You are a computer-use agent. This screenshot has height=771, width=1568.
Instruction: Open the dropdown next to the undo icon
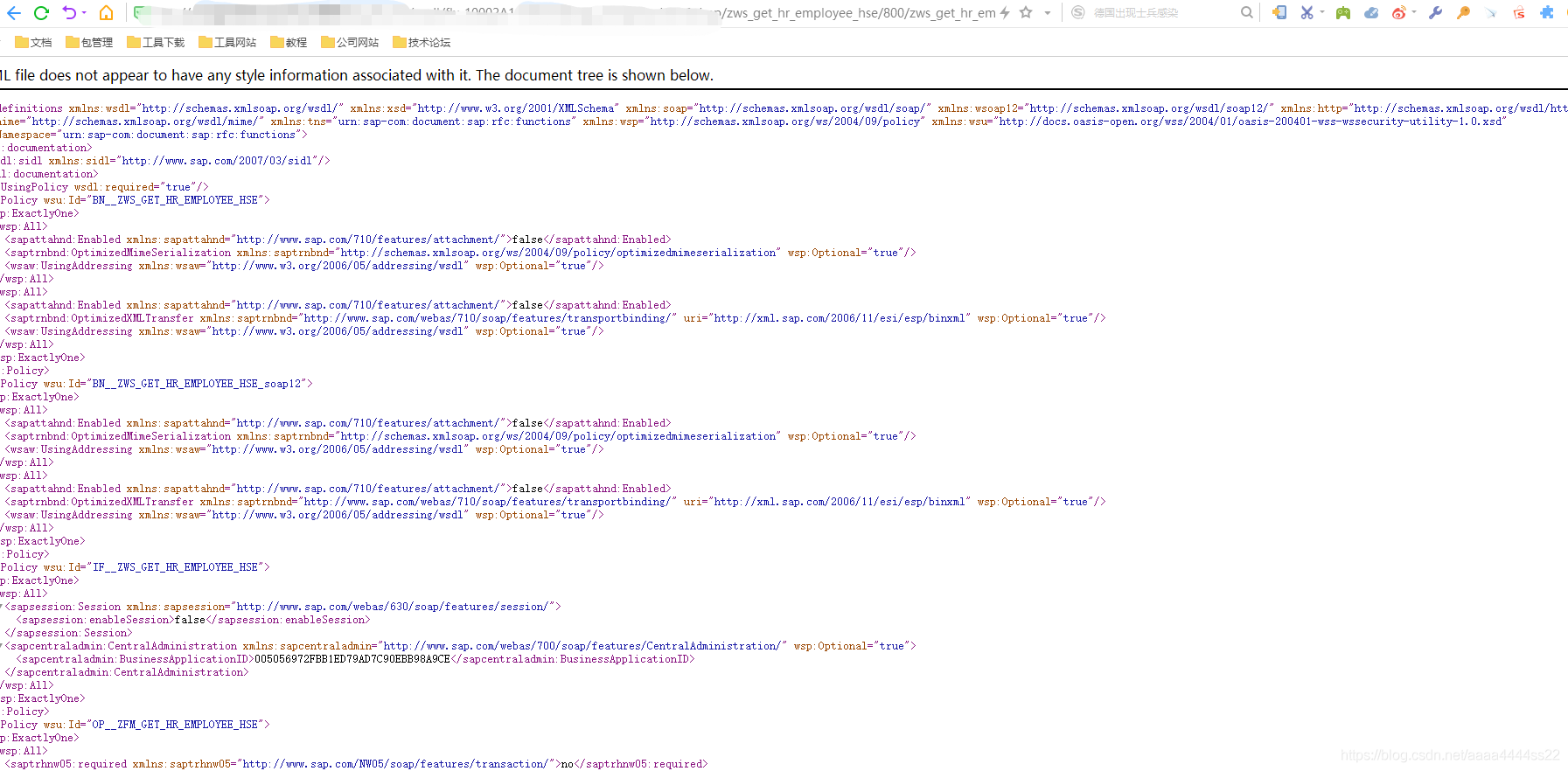[x=84, y=13]
